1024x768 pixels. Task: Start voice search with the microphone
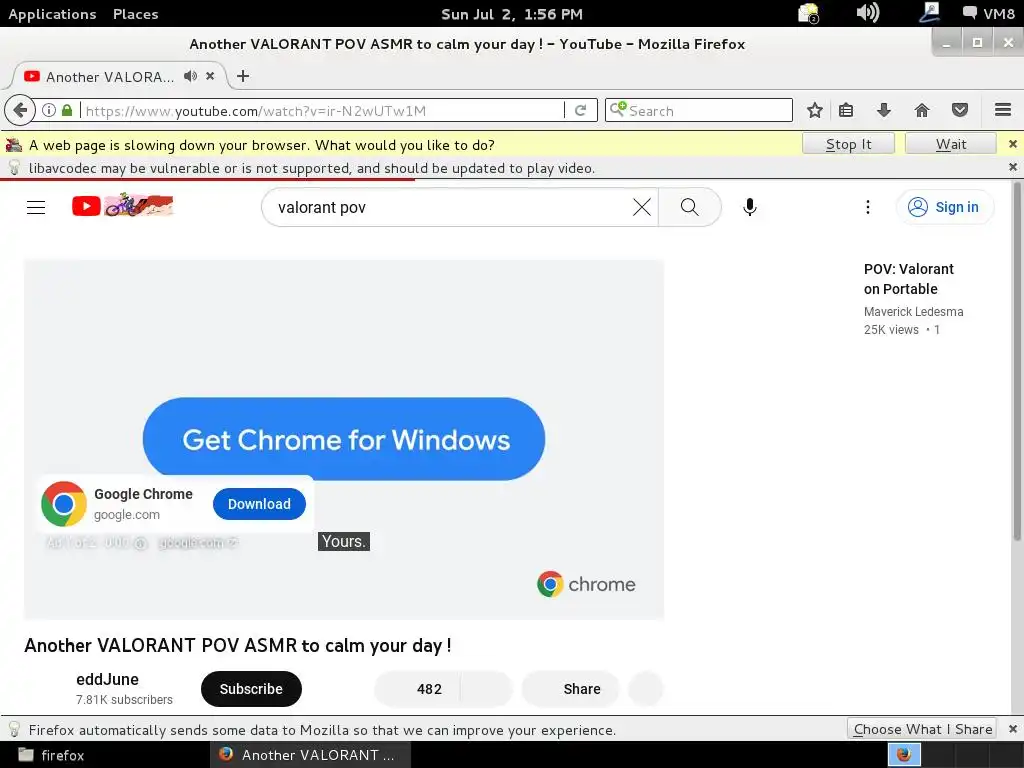pyautogui.click(x=750, y=207)
